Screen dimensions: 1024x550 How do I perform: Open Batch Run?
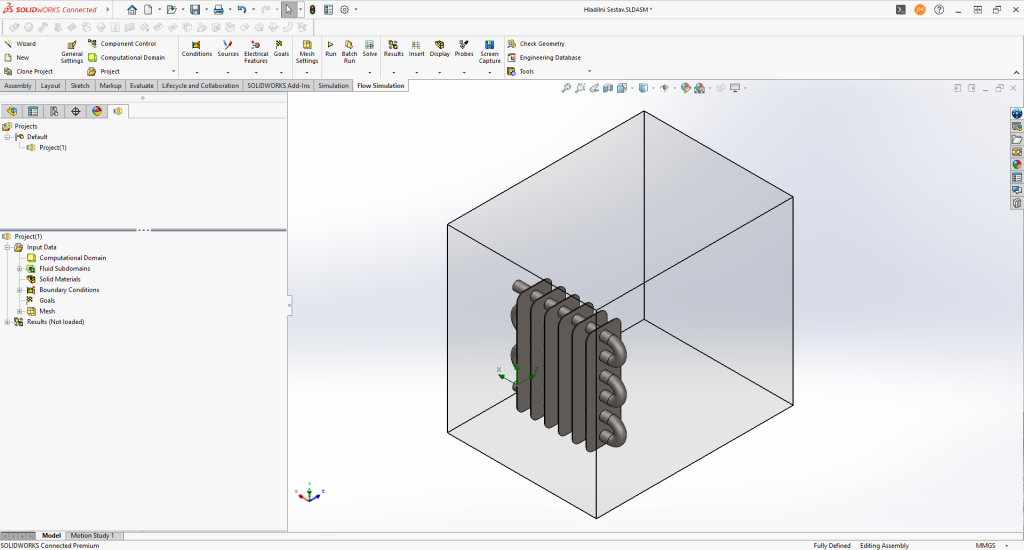pyautogui.click(x=349, y=52)
